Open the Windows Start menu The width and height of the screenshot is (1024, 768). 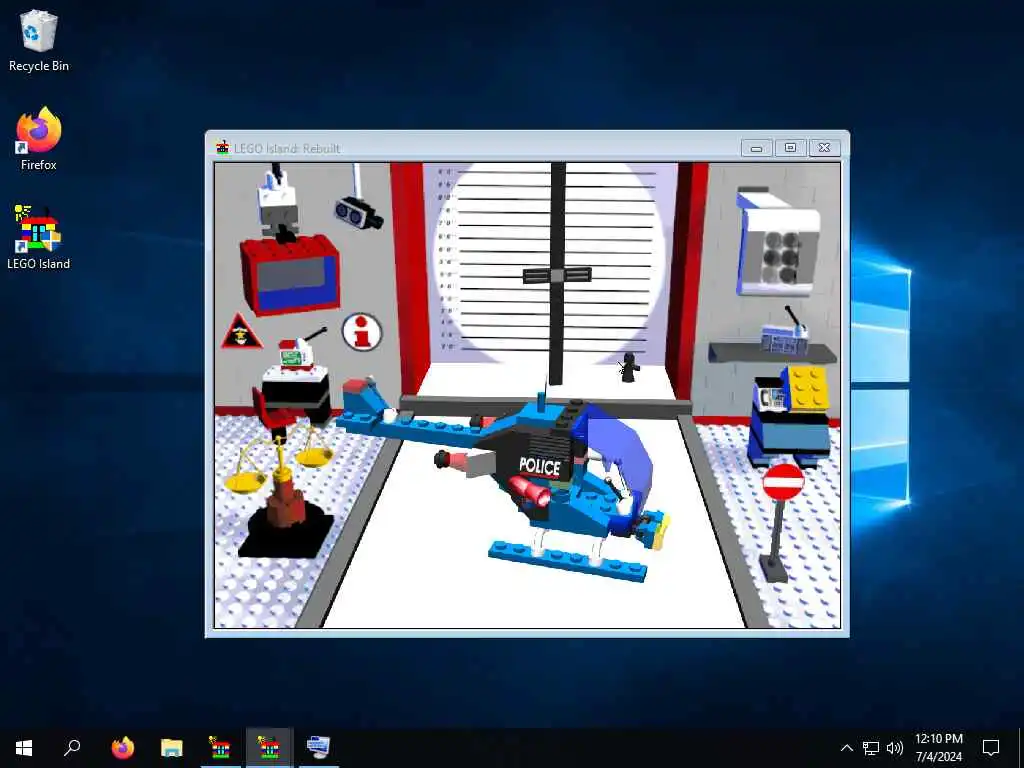point(24,747)
